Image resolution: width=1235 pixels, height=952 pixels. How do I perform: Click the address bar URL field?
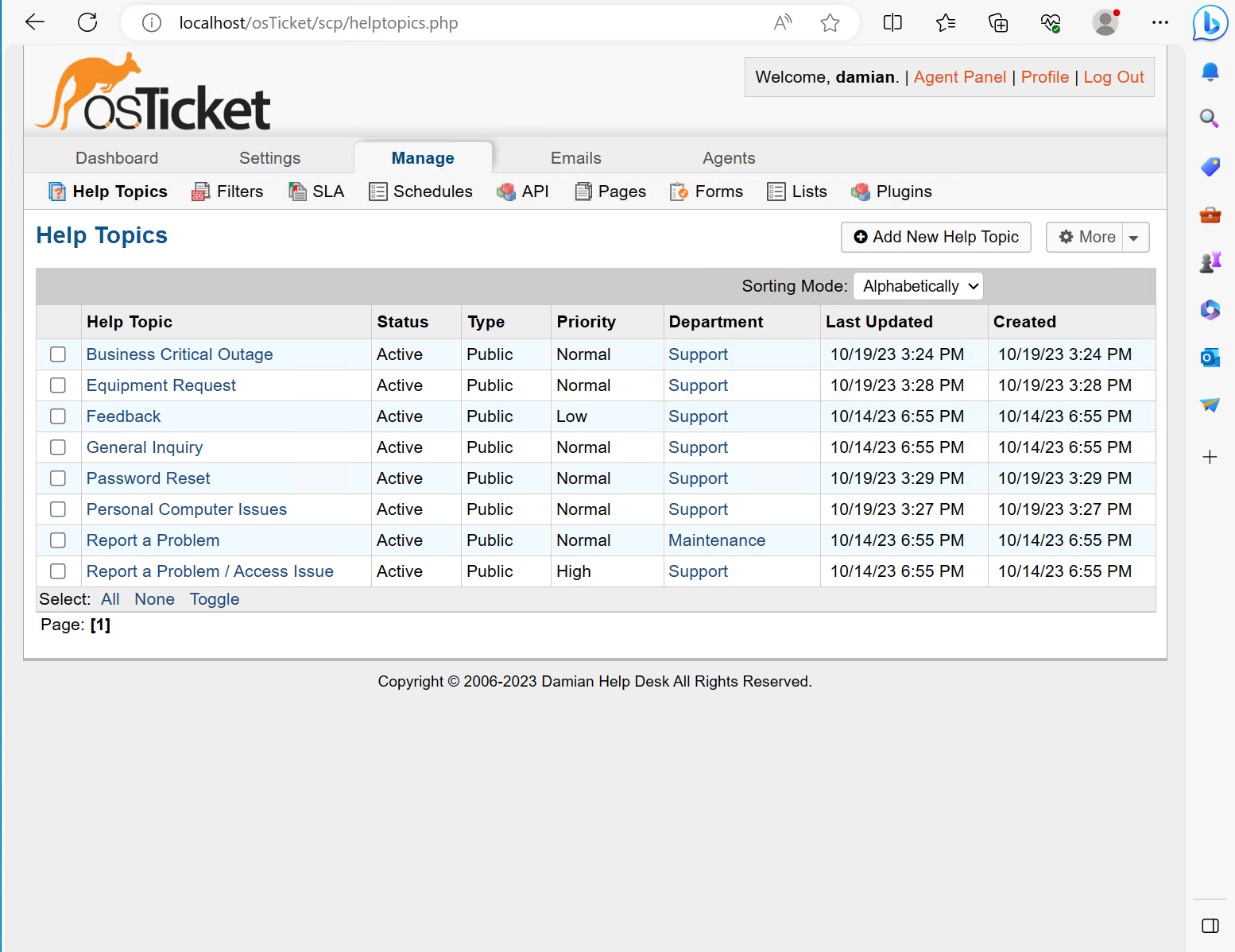pos(318,22)
